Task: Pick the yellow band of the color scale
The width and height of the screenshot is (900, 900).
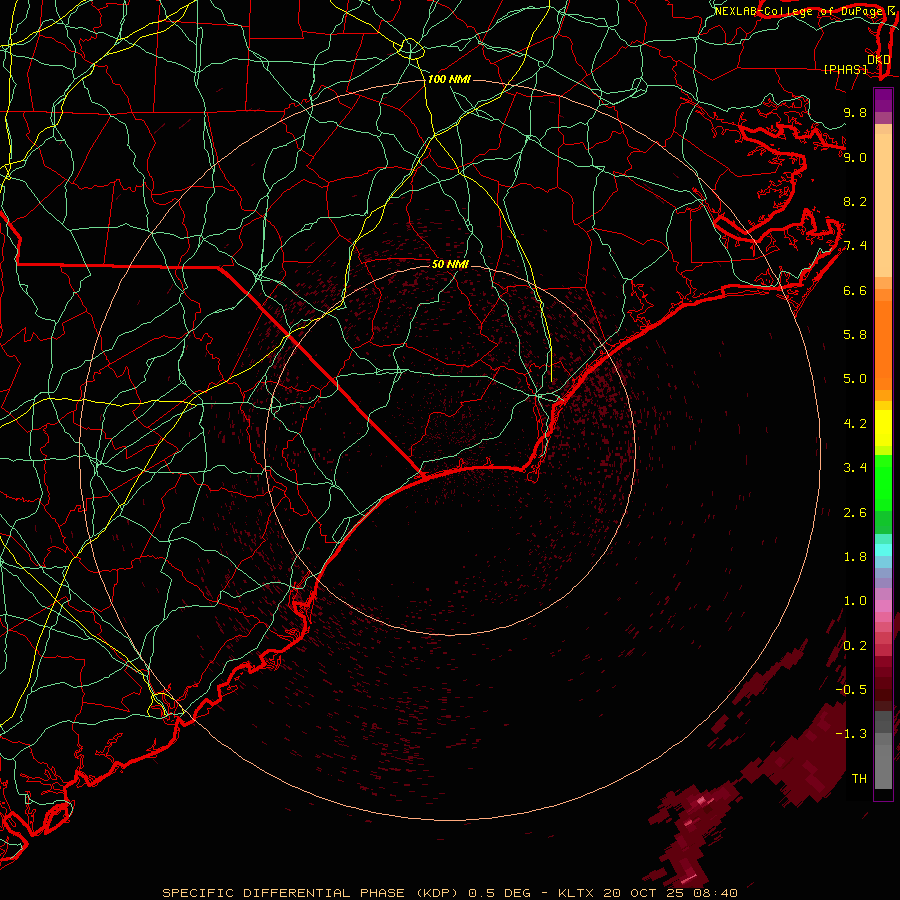Action: click(883, 428)
